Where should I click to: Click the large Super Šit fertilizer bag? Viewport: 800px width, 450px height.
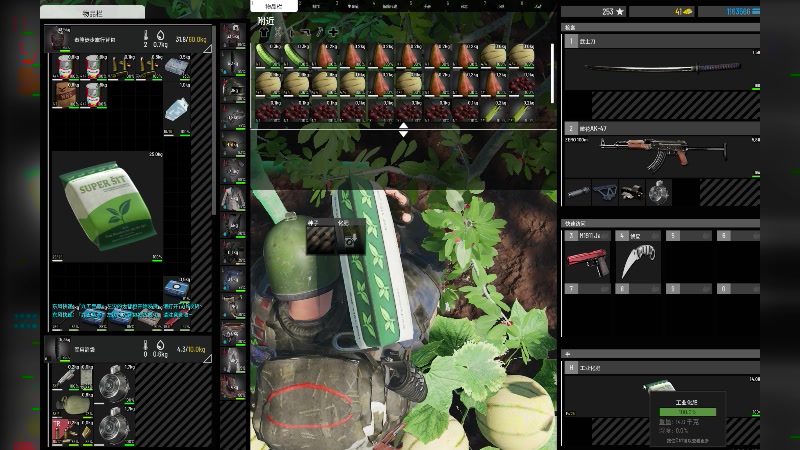pyautogui.click(x=107, y=207)
